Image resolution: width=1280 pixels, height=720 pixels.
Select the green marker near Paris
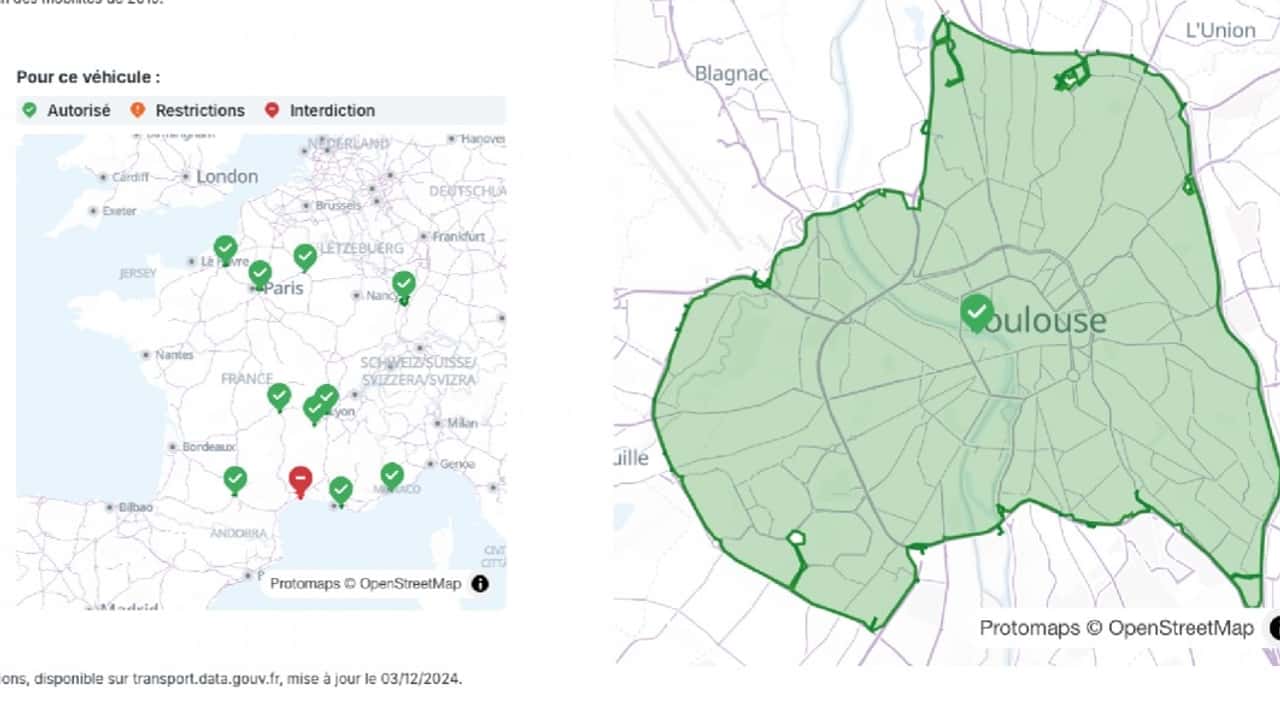click(x=260, y=272)
